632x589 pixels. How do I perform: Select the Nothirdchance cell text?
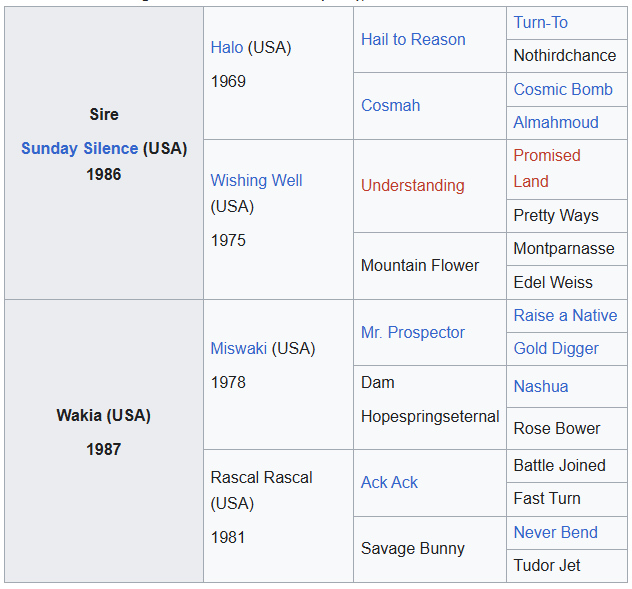[565, 56]
